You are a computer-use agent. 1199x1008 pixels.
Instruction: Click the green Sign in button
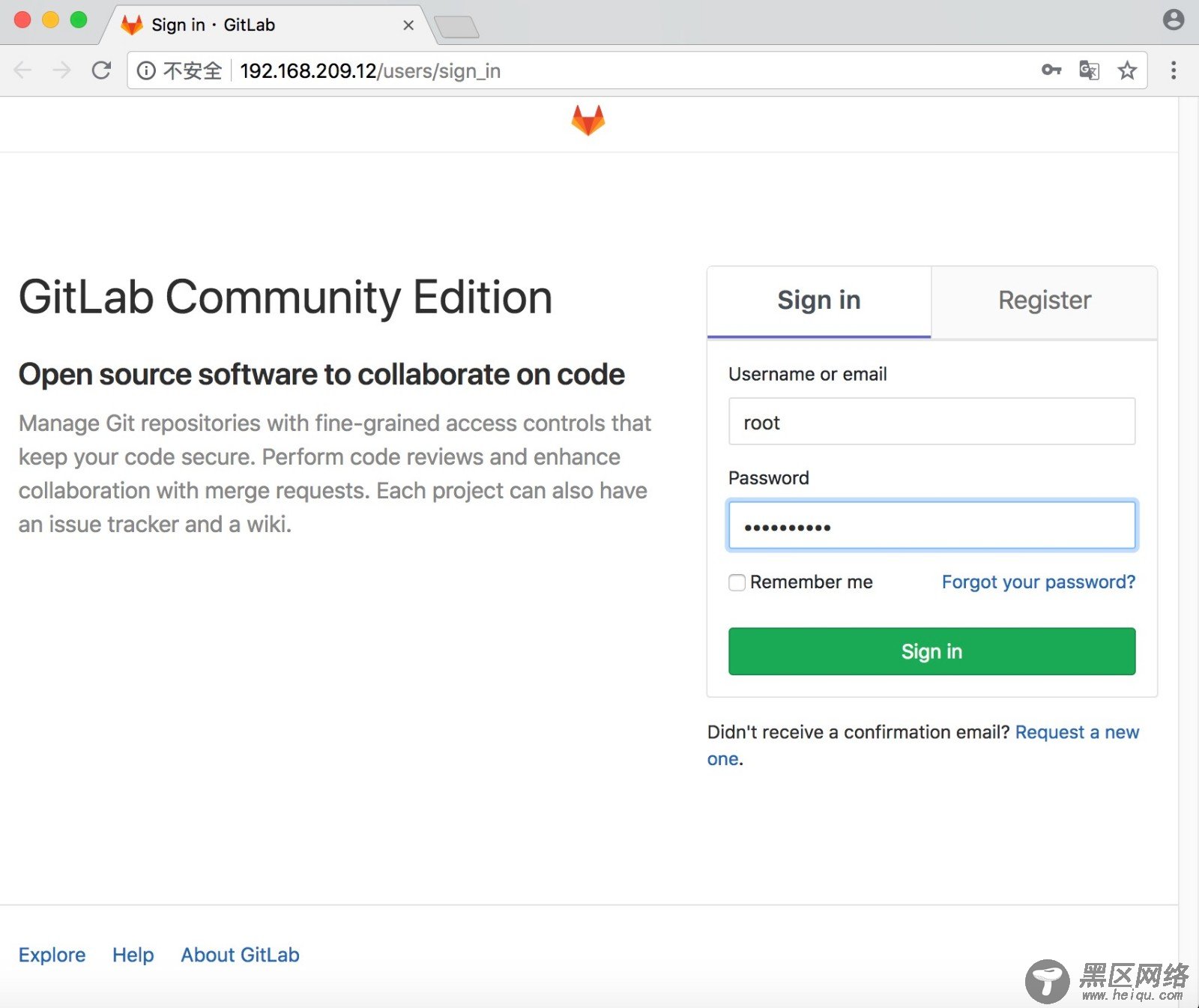click(931, 651)
